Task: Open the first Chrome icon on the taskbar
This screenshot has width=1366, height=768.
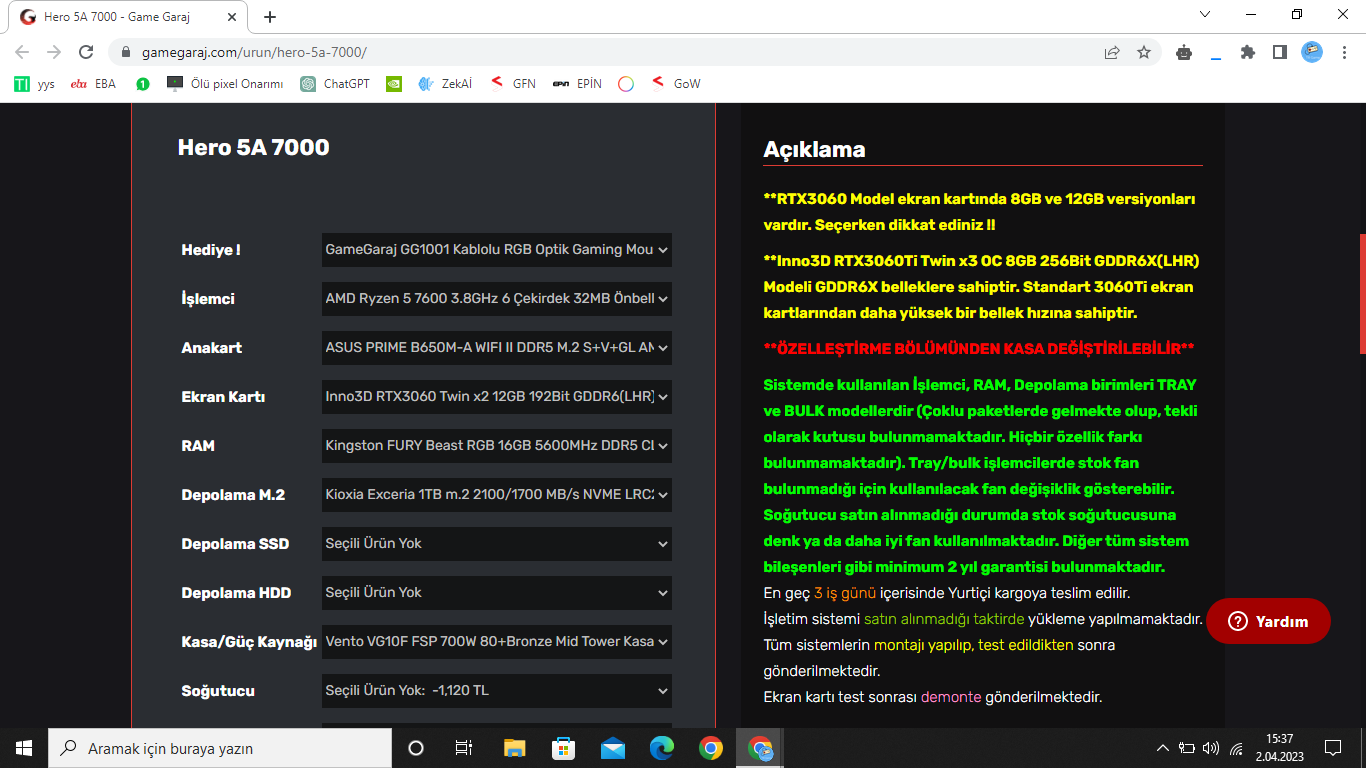Action: point(711,748)
